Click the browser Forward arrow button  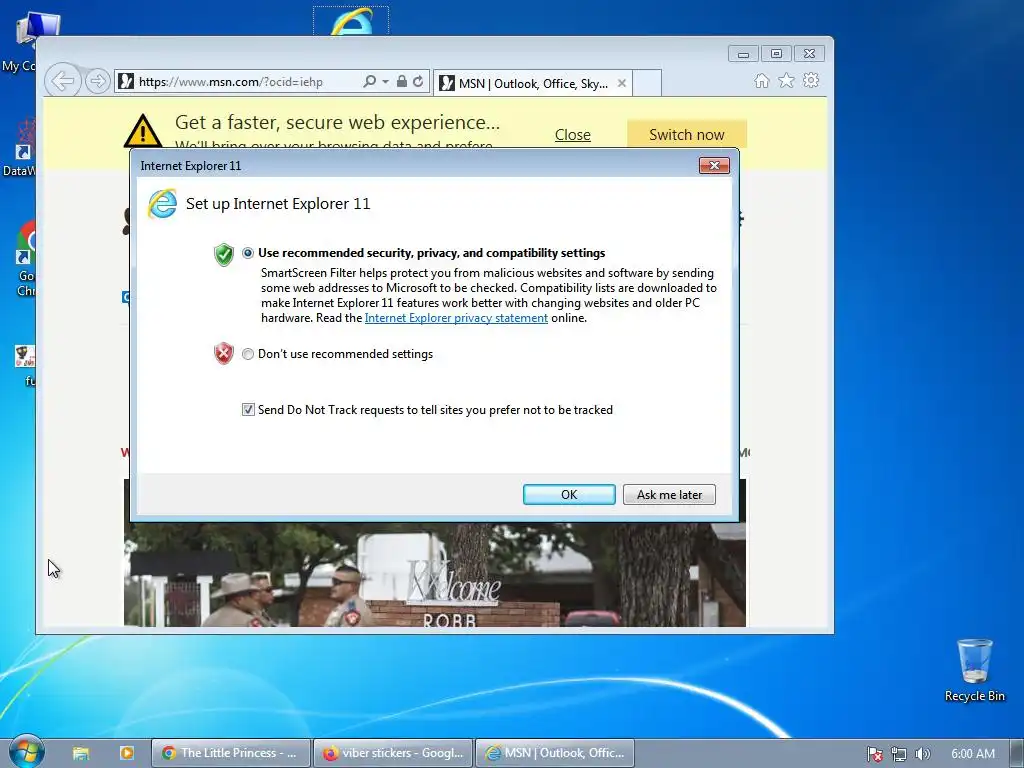[97, 82]
